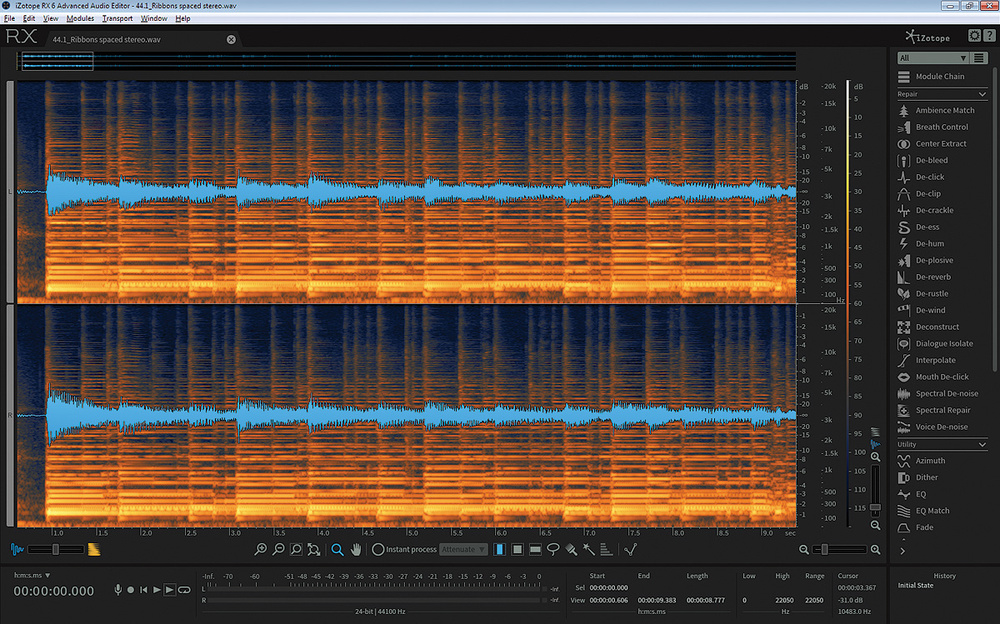Open the Dialogue Isolate module
The image size is (1000, 624).
pos(936,343)
